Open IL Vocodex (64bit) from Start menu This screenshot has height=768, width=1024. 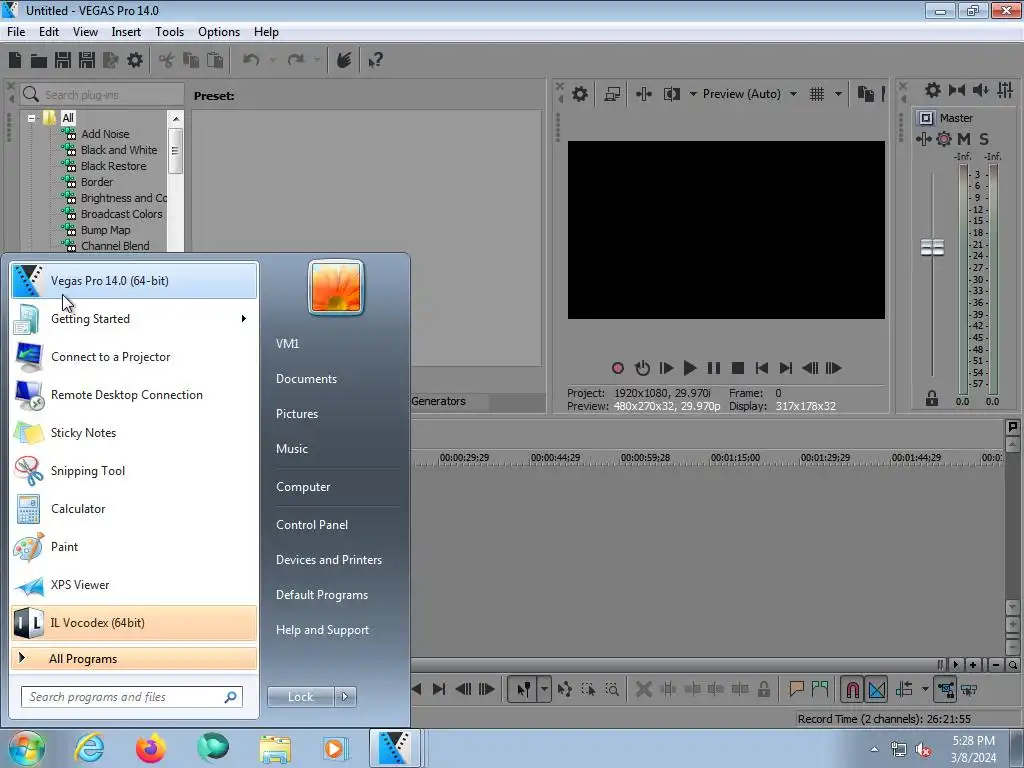pos(134,623)
